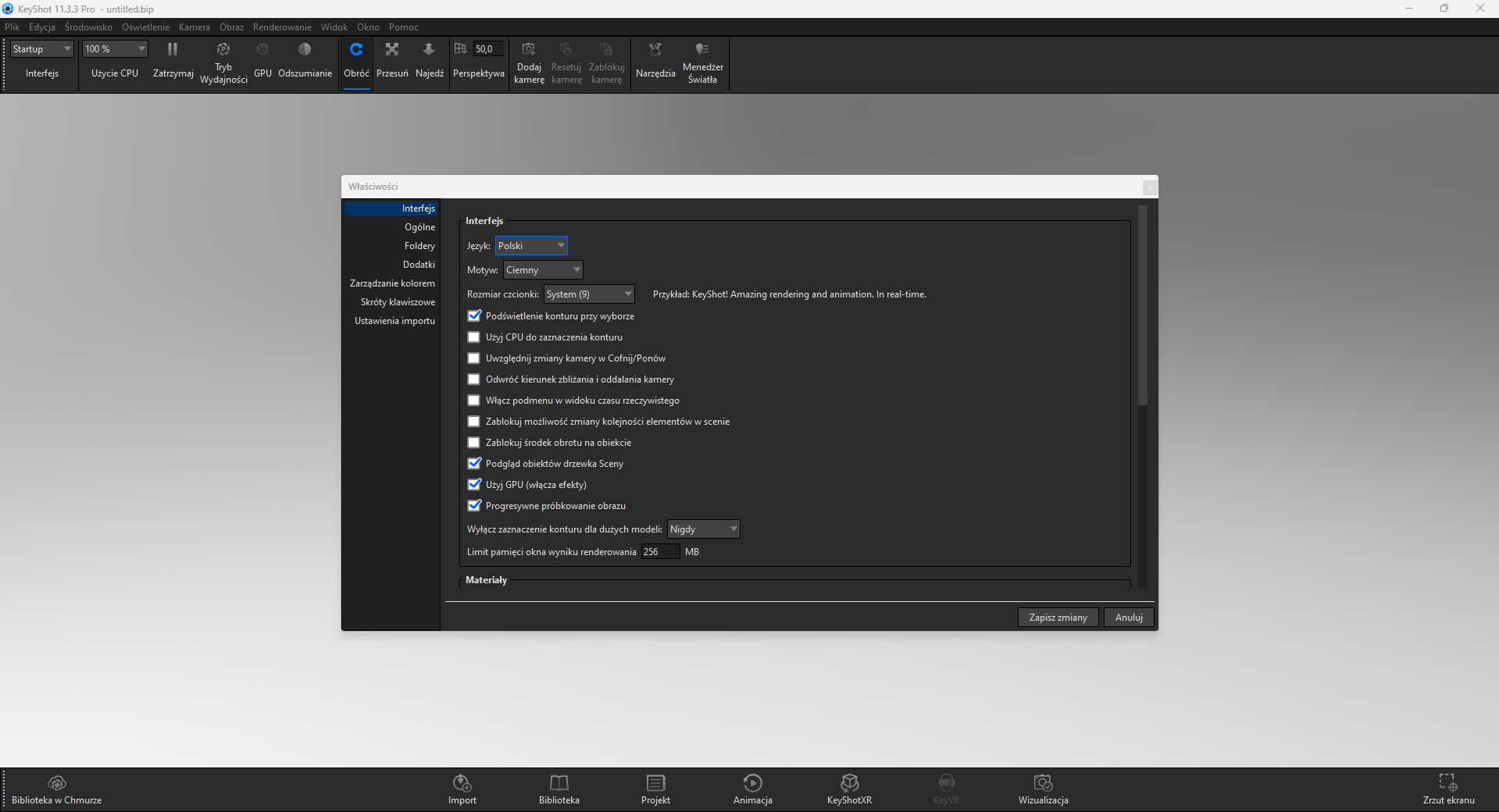Click the preferences vertical scrollbar
The width and height of the screenshot is (1499, 812).
point(1142,305)
